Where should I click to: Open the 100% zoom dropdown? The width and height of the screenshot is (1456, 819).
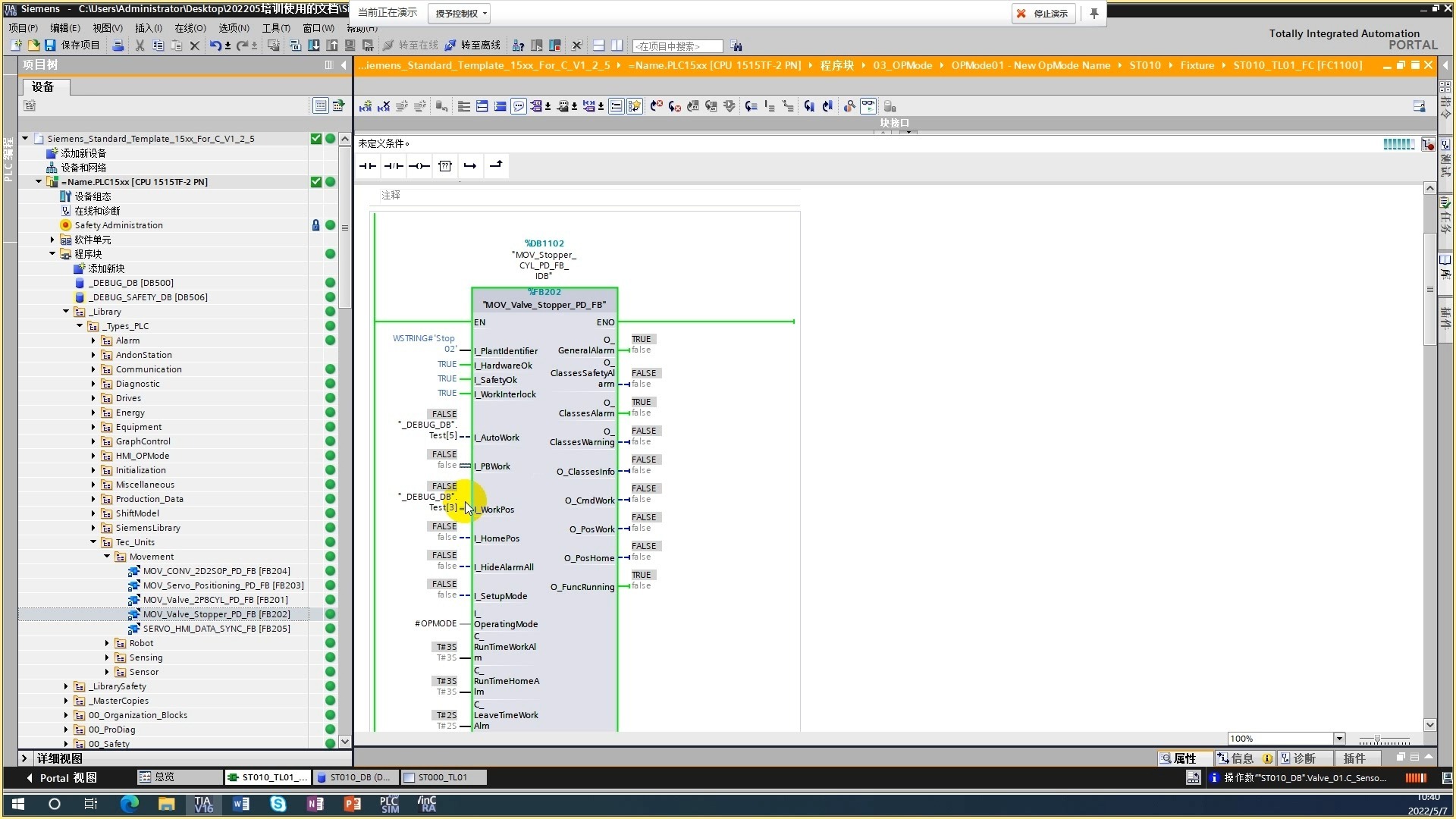pyautogui.click(x=1338, y=739)
